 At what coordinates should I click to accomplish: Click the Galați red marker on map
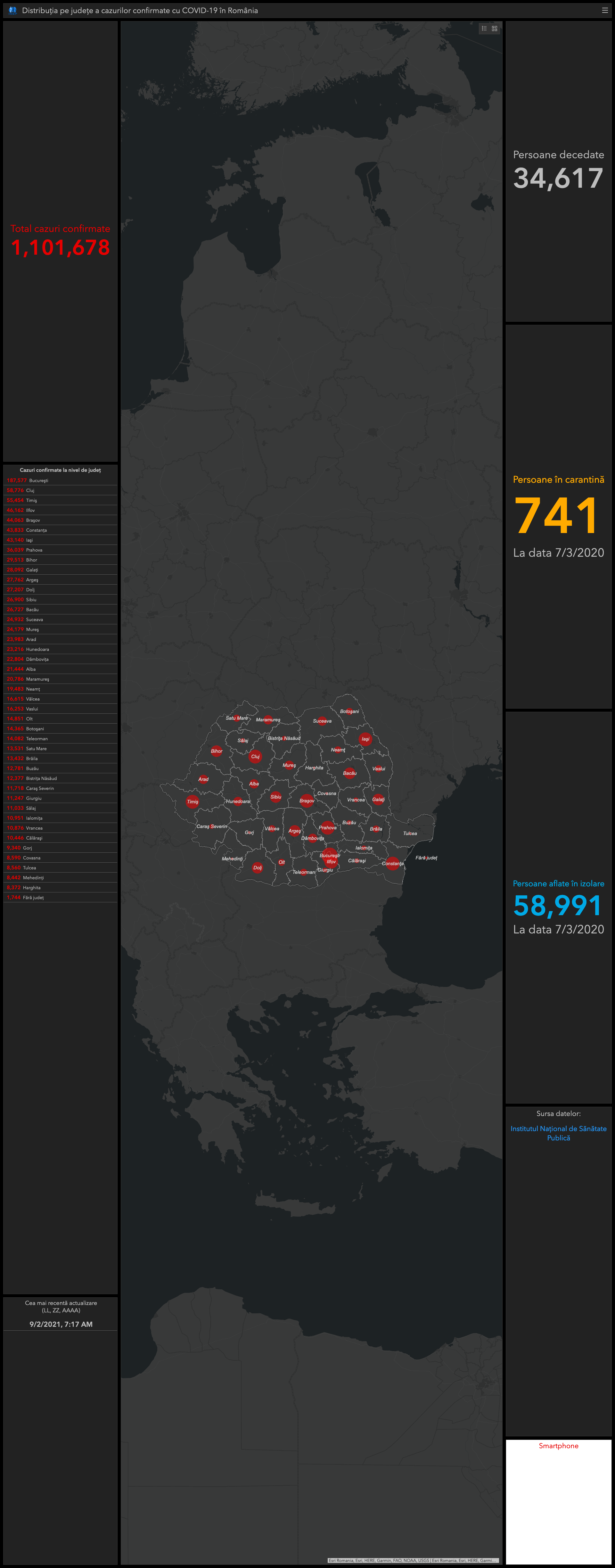pos(378,799)
